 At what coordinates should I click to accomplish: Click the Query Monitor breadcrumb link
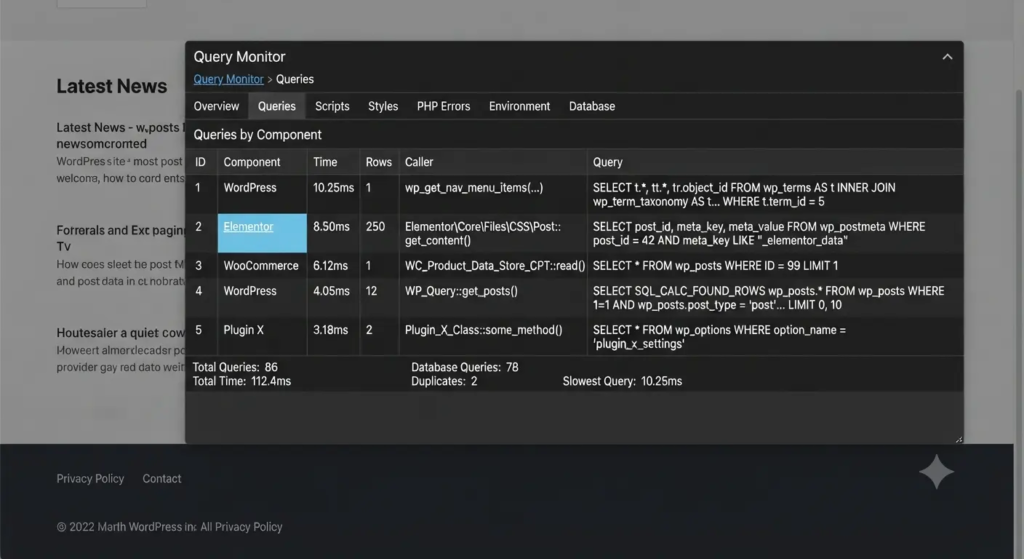pyautogui.click(x=229, y=79)
